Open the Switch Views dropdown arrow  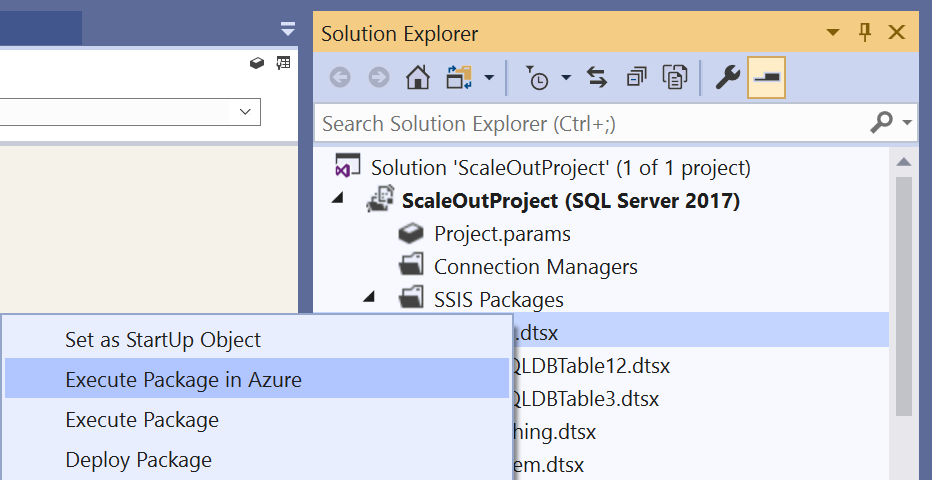coord(489,77)
